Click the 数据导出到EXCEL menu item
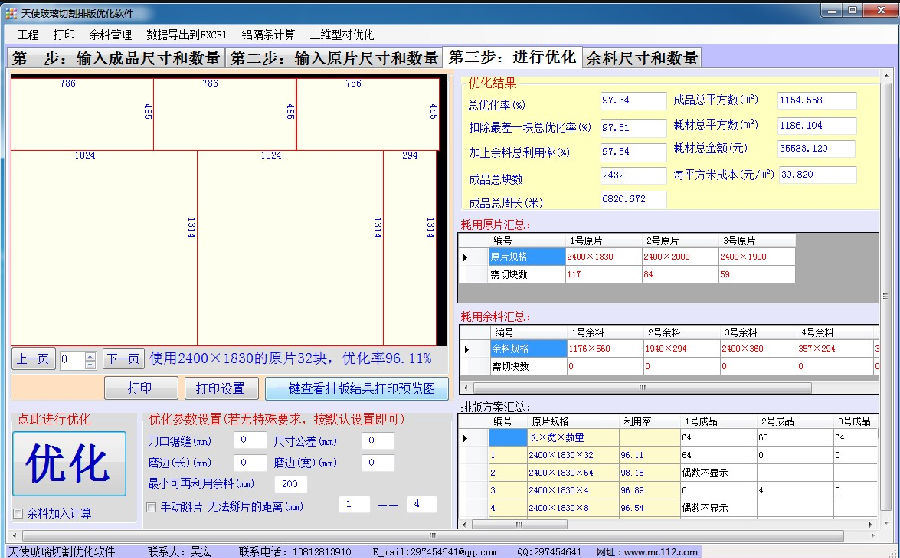Viewport: 900px width, 558px height. click(186, 34)
